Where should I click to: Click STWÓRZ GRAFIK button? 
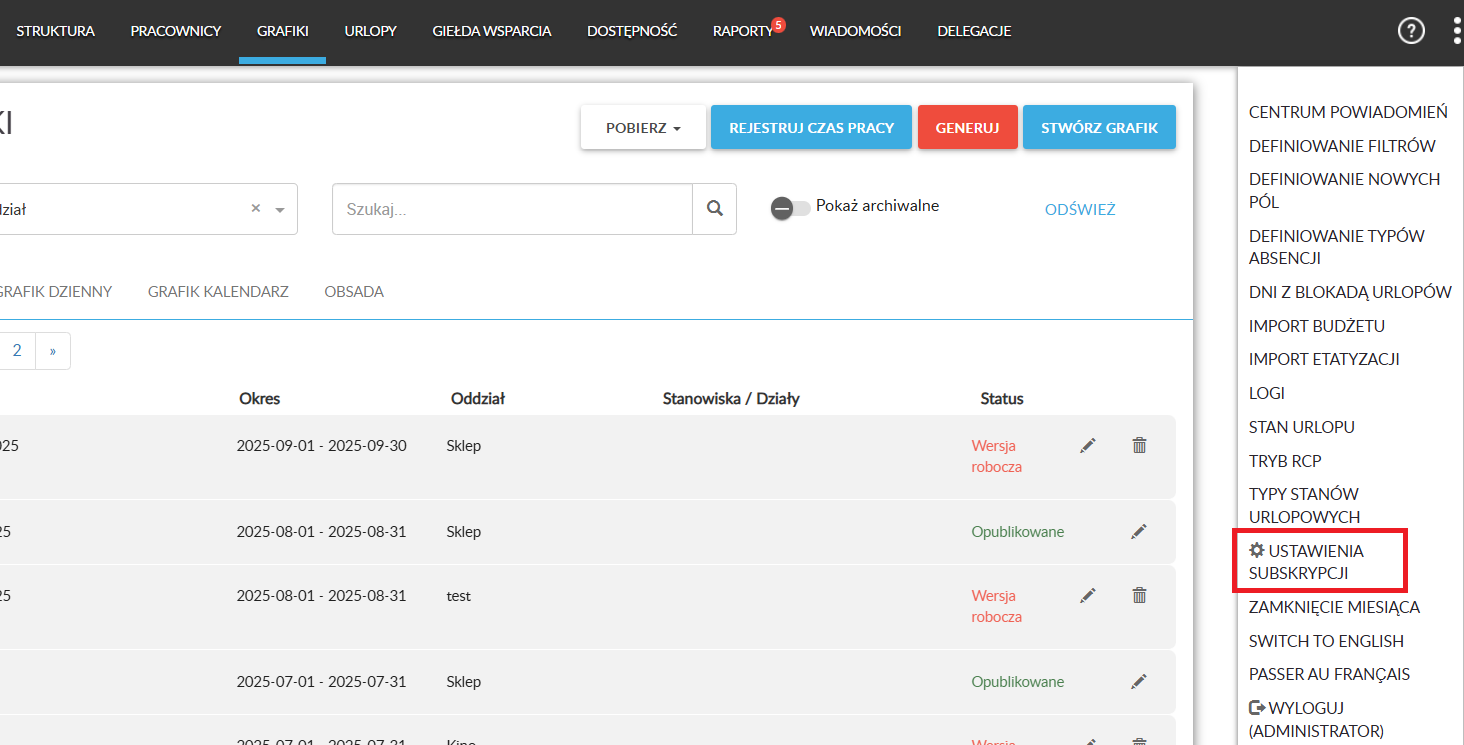point(1099,128)
